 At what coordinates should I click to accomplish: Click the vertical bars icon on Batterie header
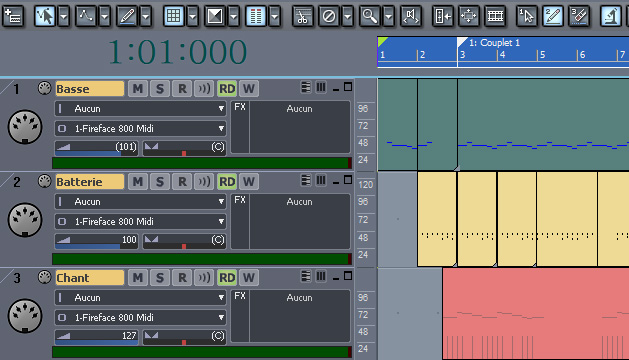(321, 181)
